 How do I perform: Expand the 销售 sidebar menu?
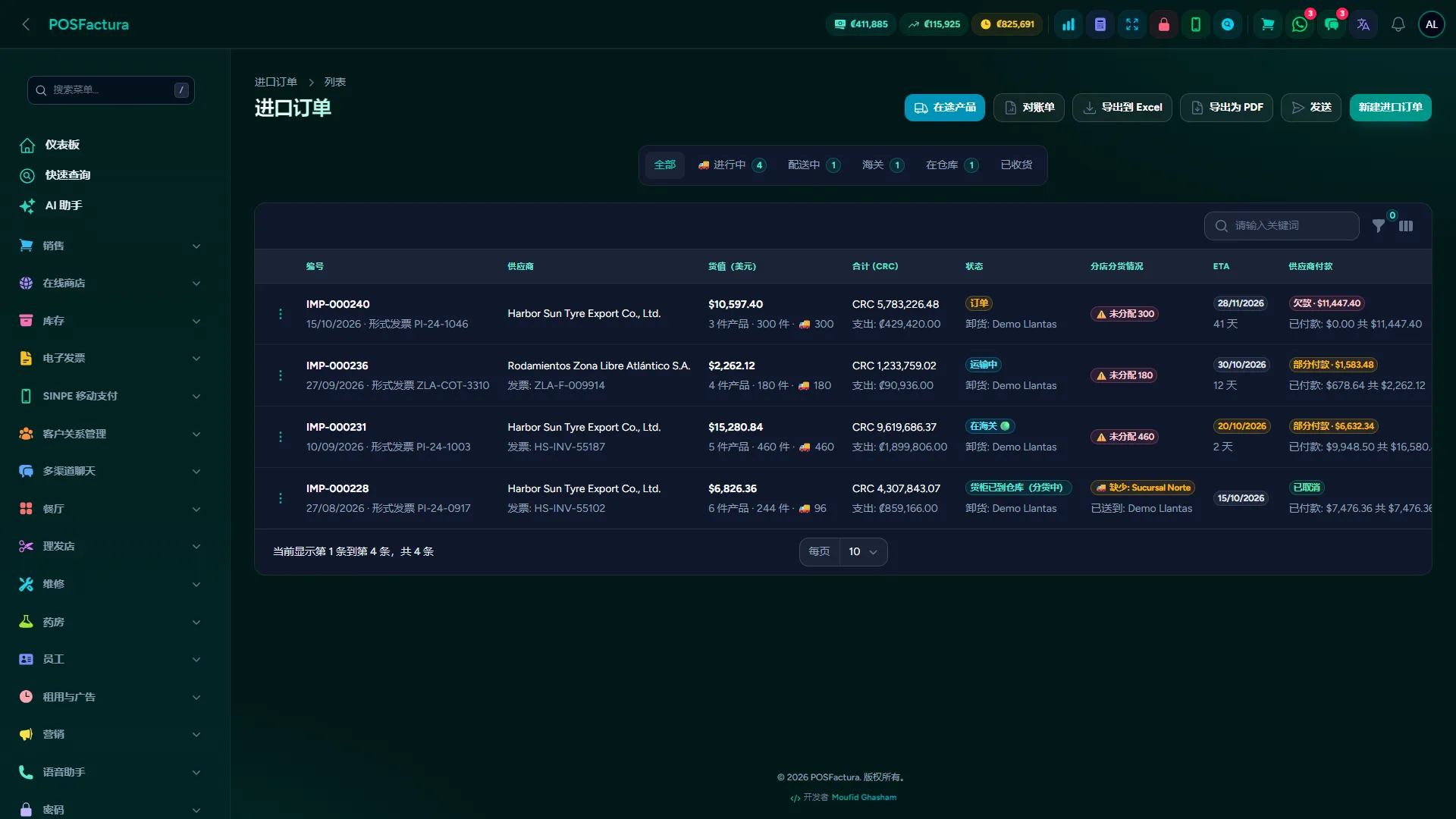[x=111, y=246]
